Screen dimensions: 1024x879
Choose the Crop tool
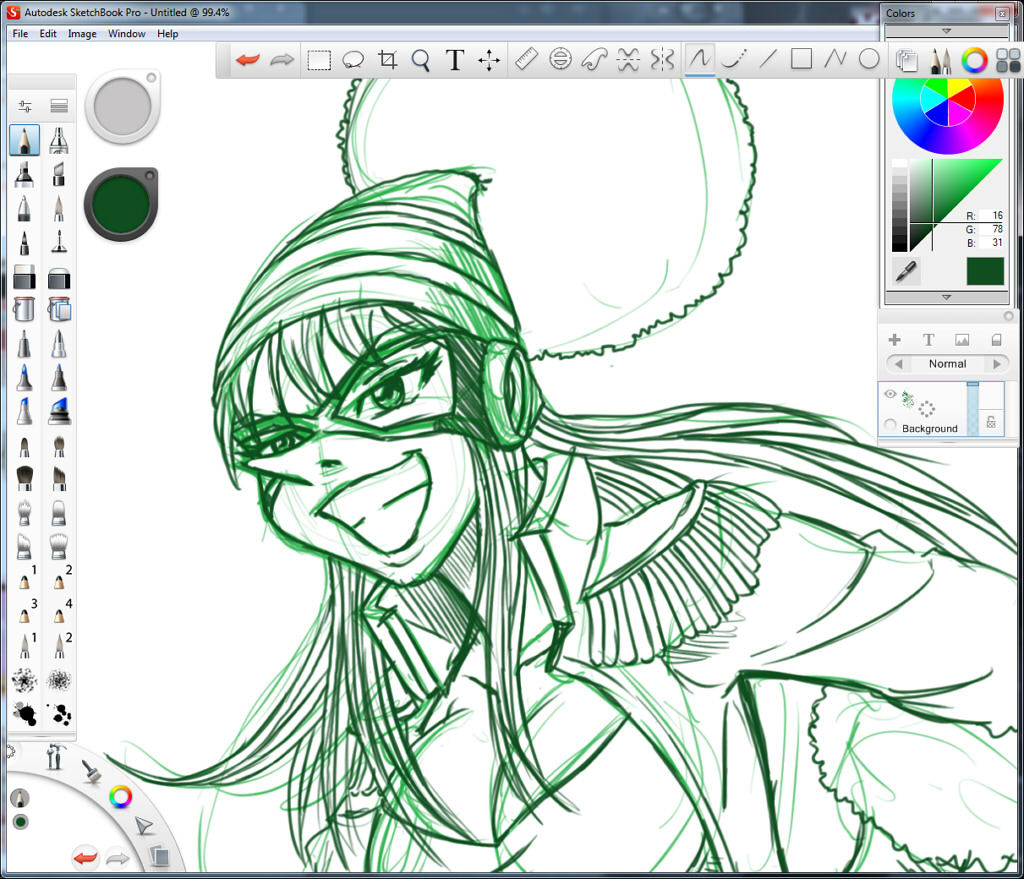coord(387,60)
